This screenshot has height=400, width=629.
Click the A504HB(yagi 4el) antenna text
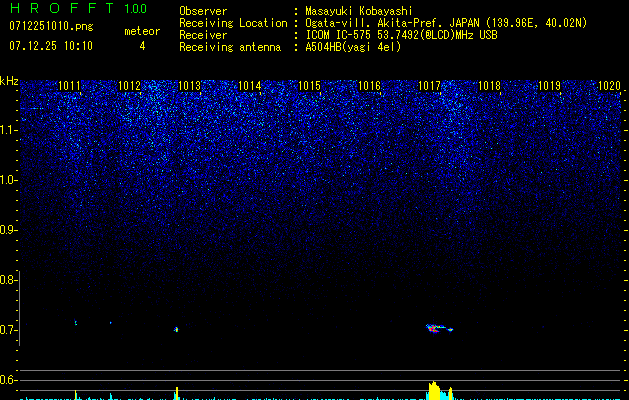(353, 47)
